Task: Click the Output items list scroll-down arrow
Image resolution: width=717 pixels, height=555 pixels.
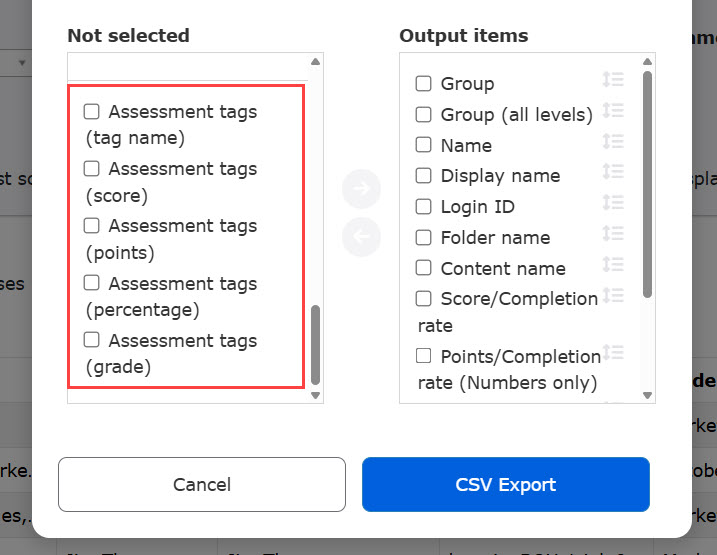Action: pyautogui.click(x=648, y=395)
